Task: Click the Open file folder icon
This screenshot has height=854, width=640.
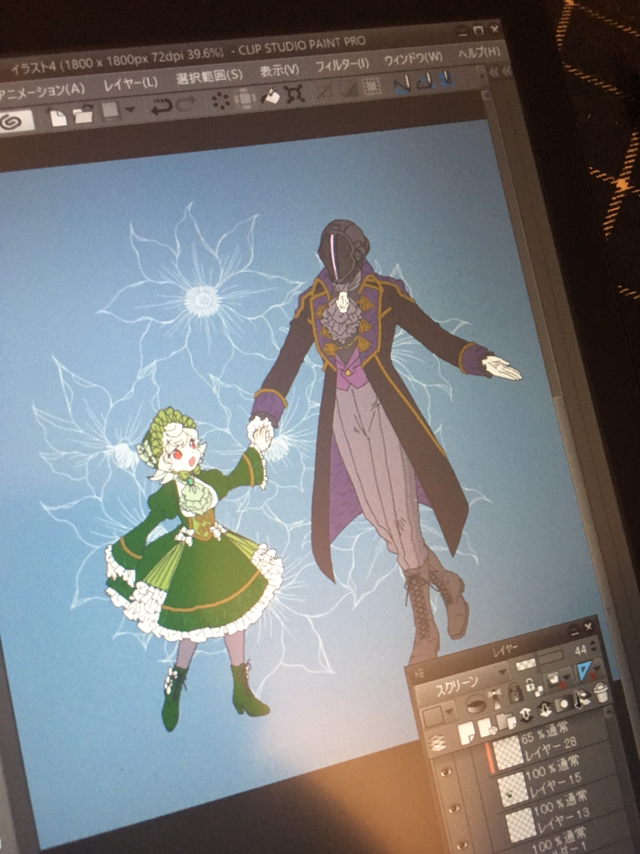Action: pos(83,115)
